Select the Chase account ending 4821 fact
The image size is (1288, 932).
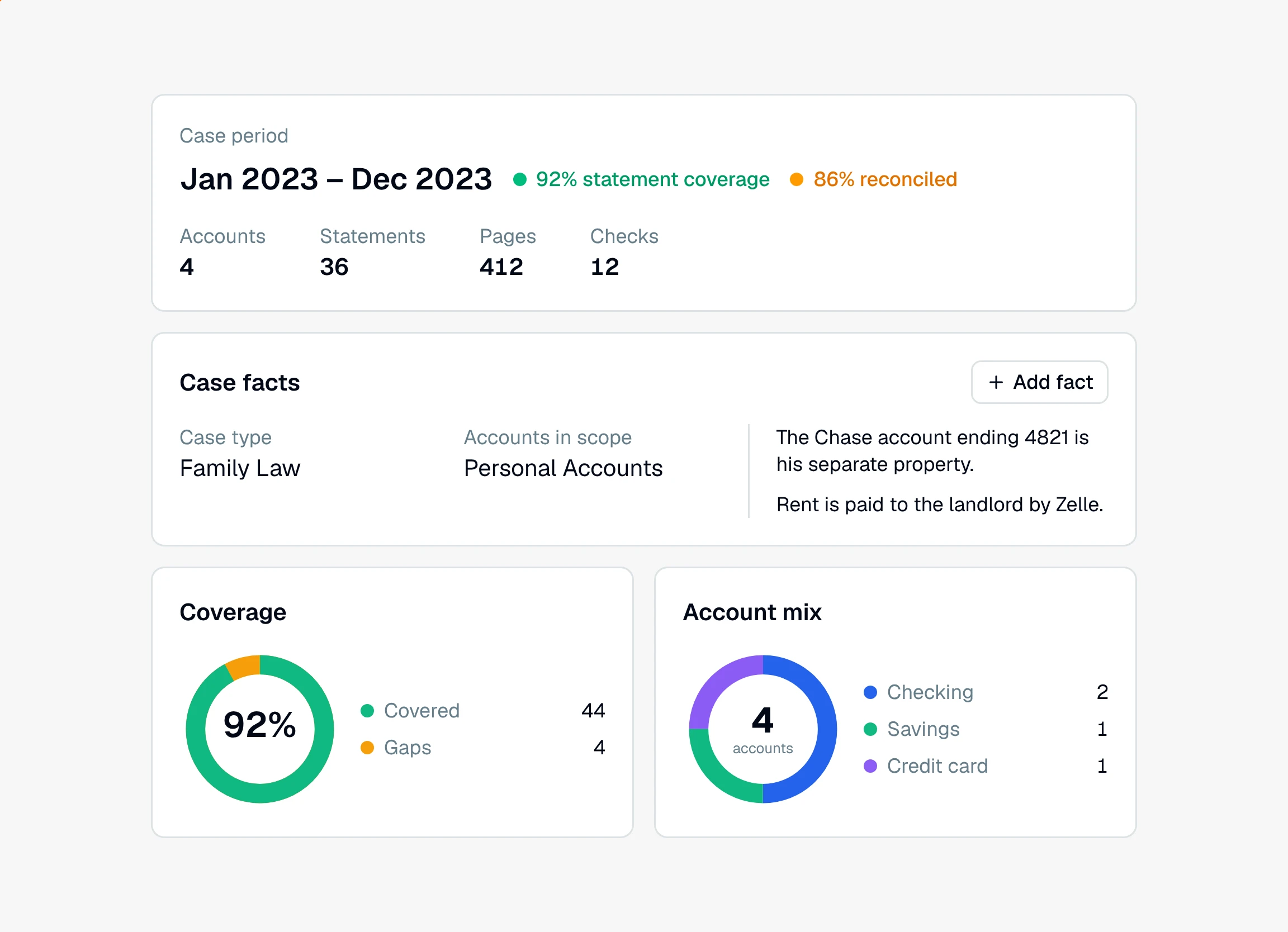pos(932,451)
